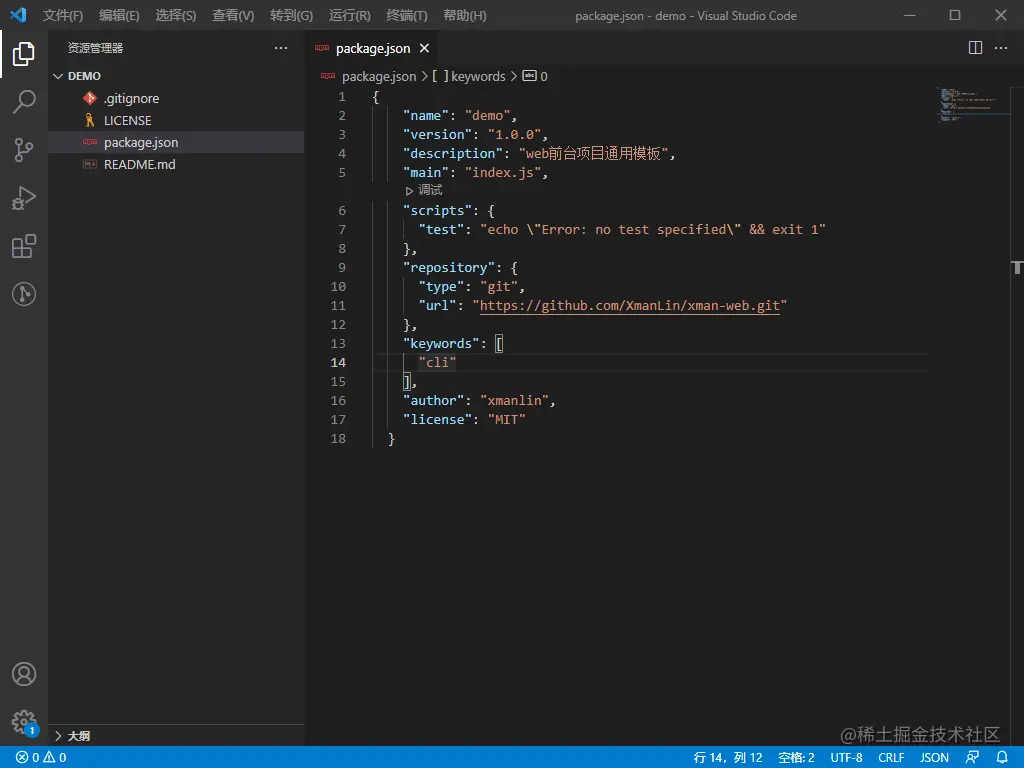Open the Run and Debug view
Screen dimensions: 1024x768
[x=24, y=198]
